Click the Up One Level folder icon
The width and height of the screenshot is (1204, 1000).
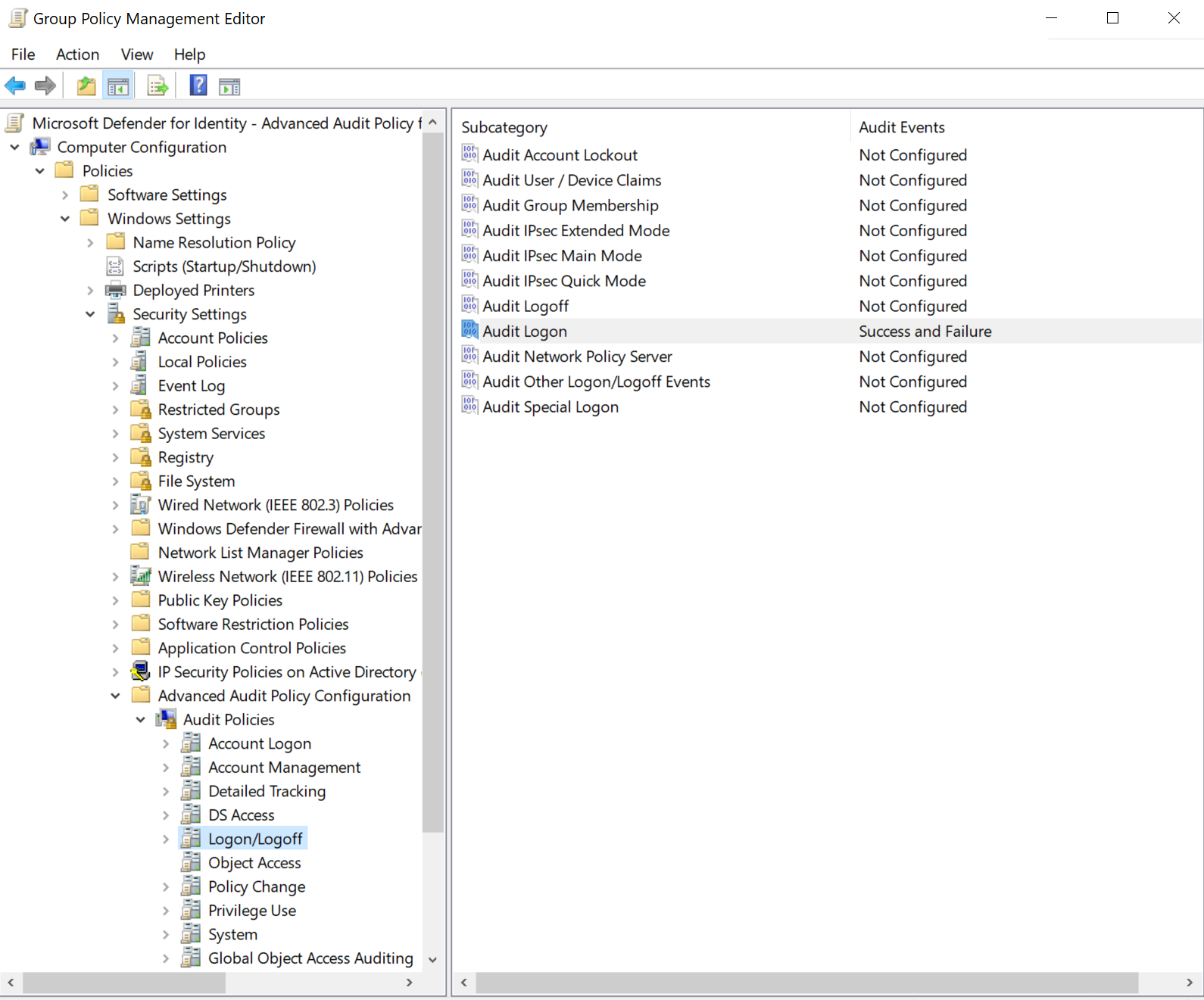click(86, 86)
